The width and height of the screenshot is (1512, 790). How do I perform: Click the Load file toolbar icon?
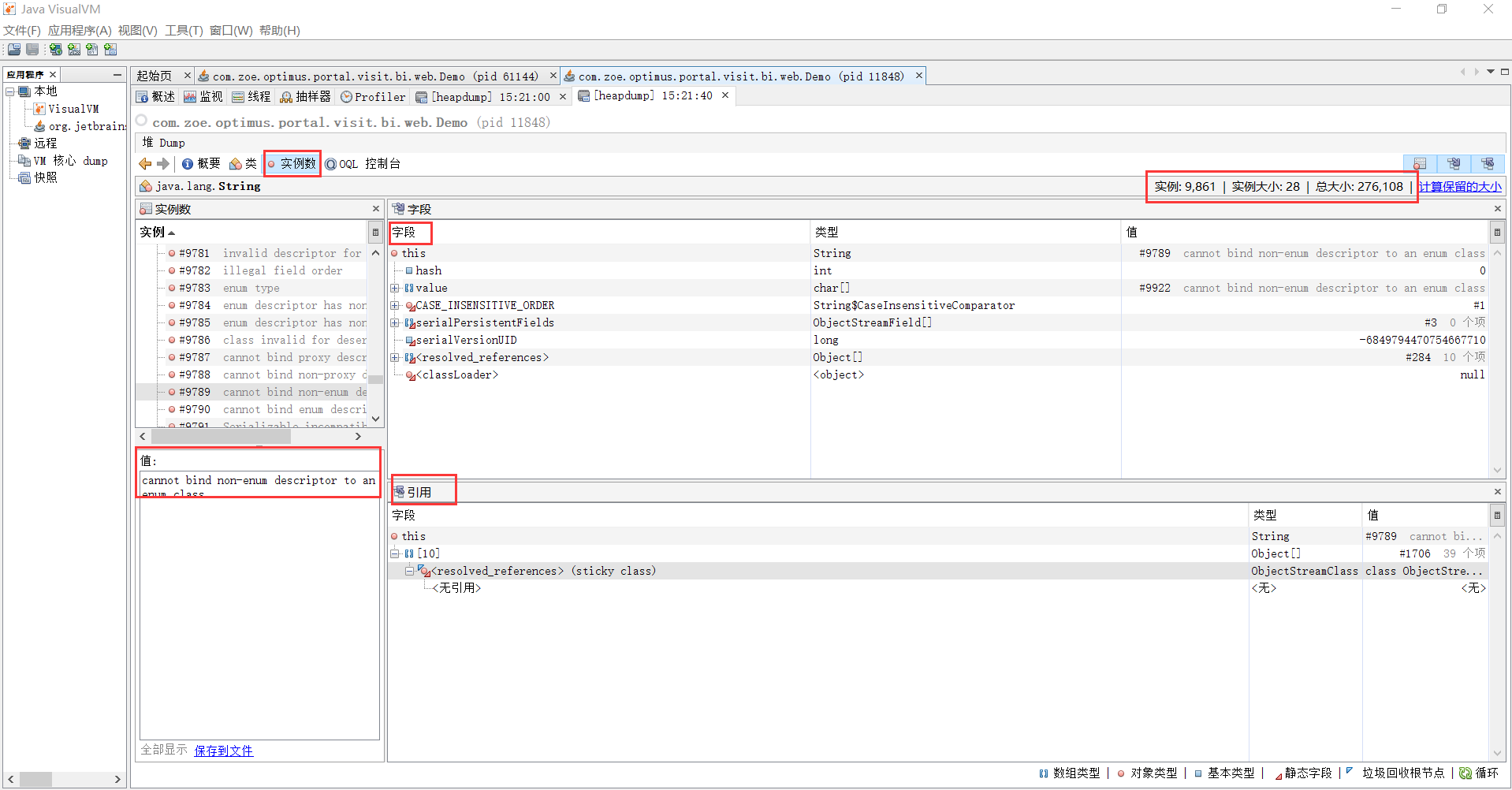(14, 50)
